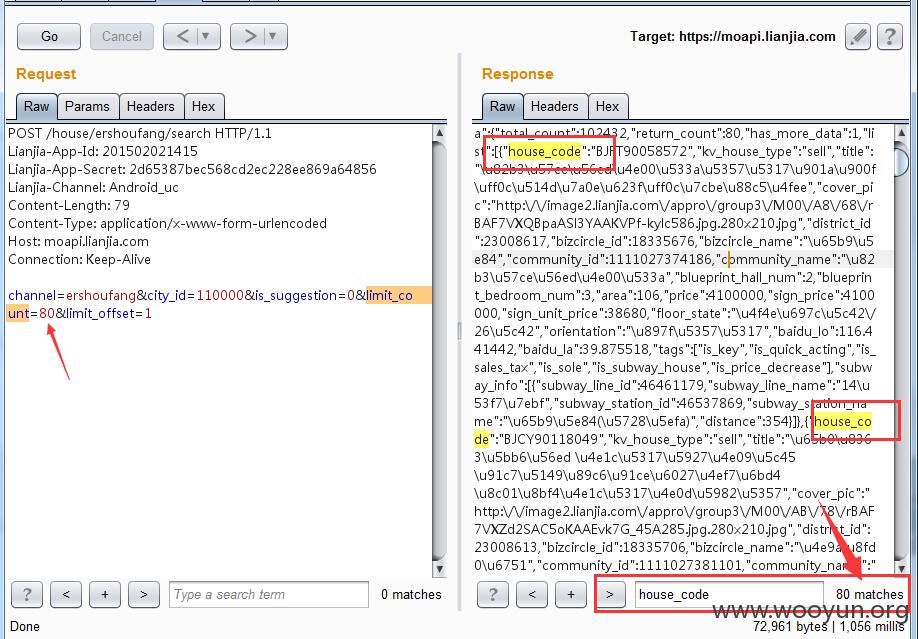The image size is (918, 639).
Task: Switch to the Request Hex tab
Action: (203, 107)
